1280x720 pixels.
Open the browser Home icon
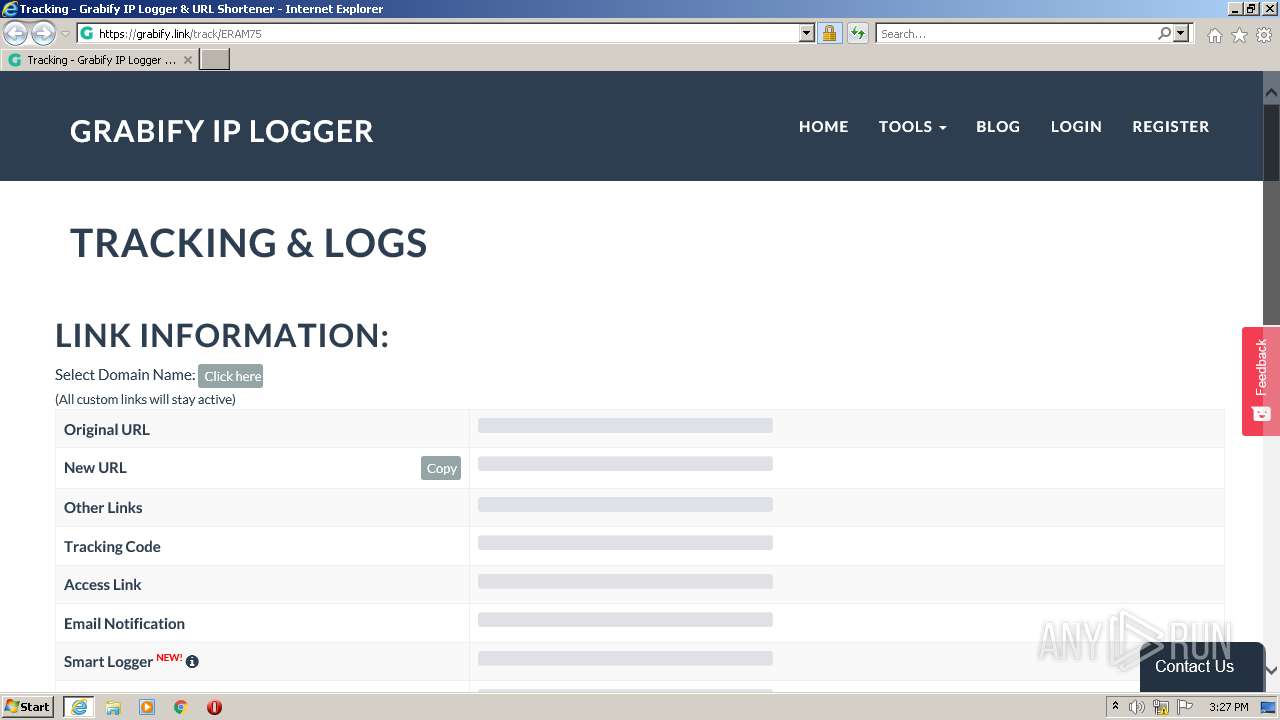1214,35
